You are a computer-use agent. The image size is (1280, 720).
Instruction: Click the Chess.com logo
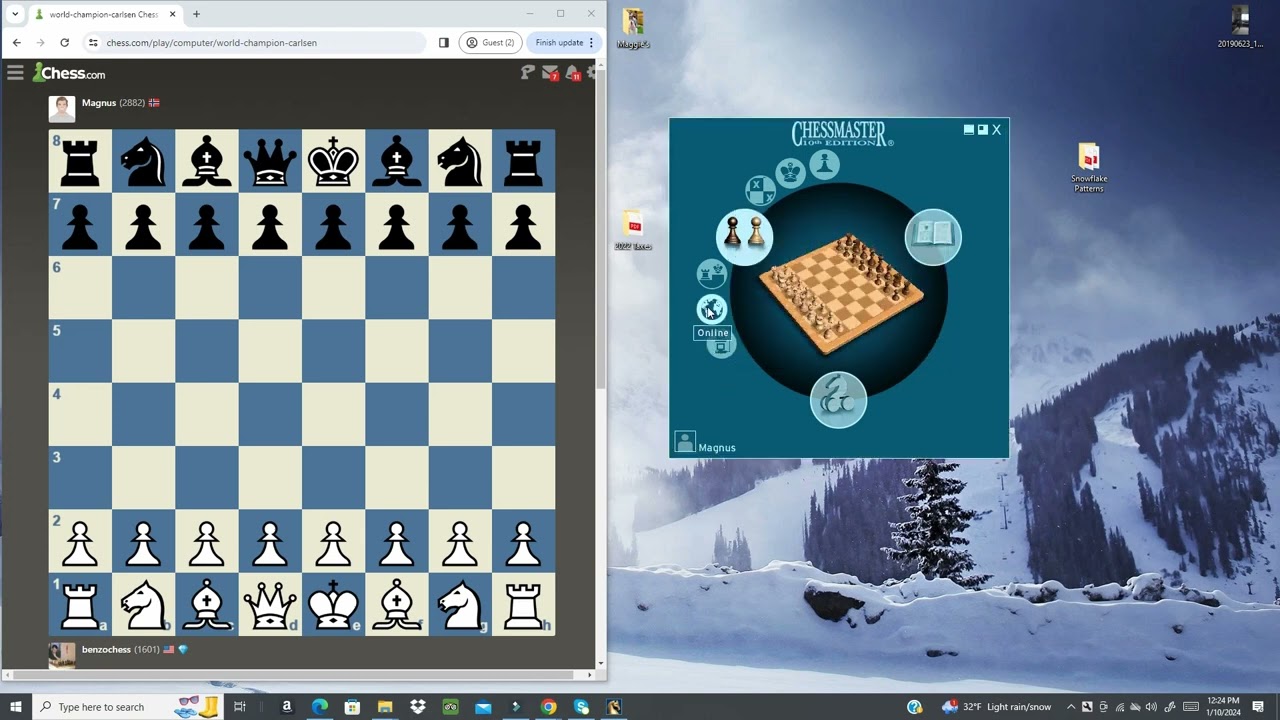click(x=69, y=73)
